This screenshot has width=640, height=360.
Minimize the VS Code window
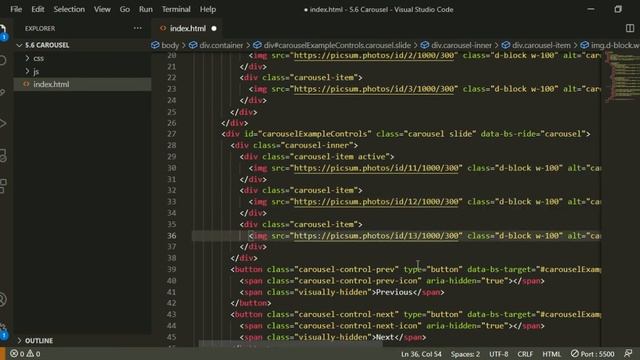pyautogui.click(x=591, y=9)
